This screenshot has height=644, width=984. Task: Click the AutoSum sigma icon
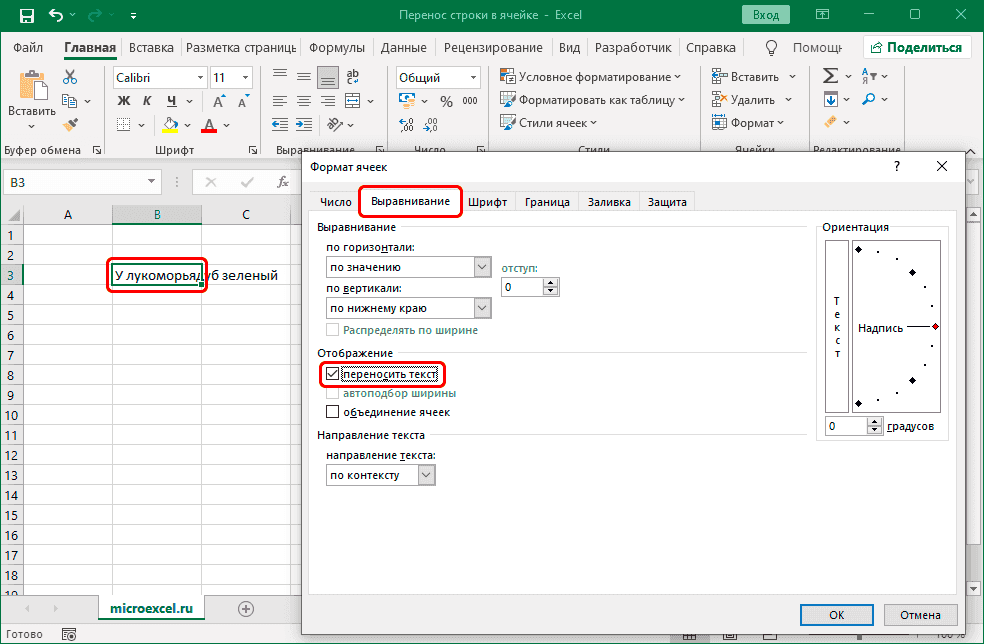[830, 77]
